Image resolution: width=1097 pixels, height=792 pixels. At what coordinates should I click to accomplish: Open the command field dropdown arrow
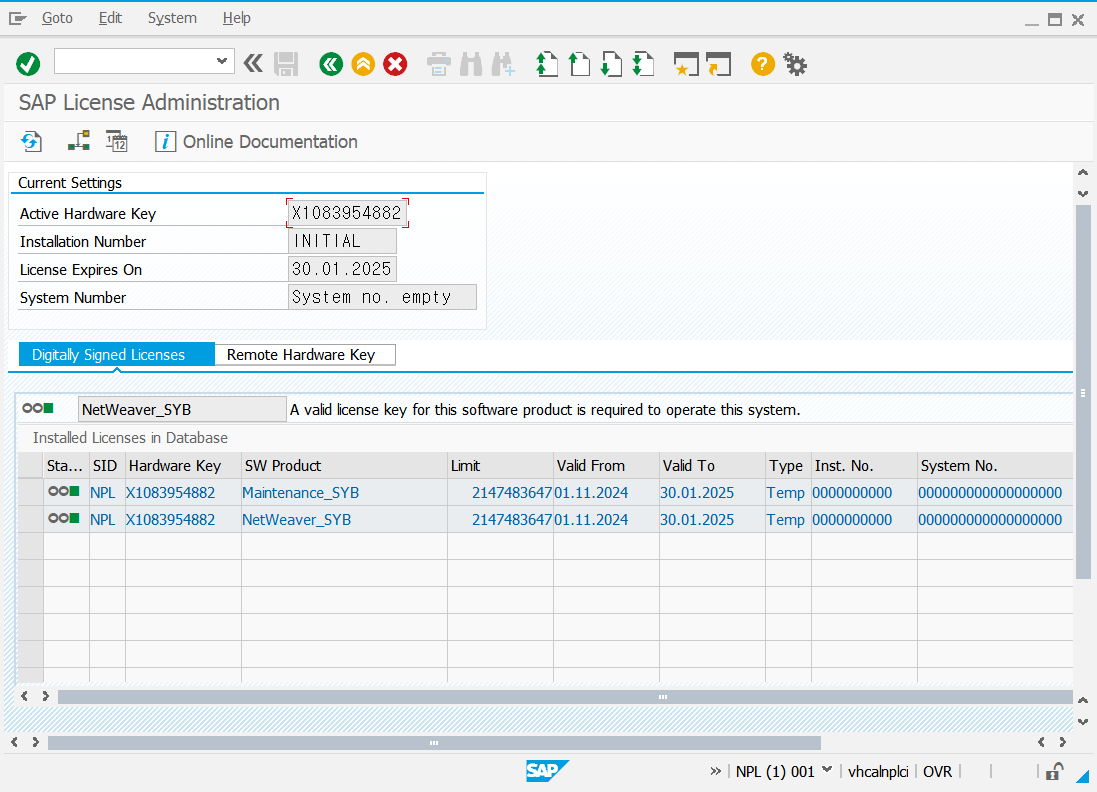coord(222,61)
